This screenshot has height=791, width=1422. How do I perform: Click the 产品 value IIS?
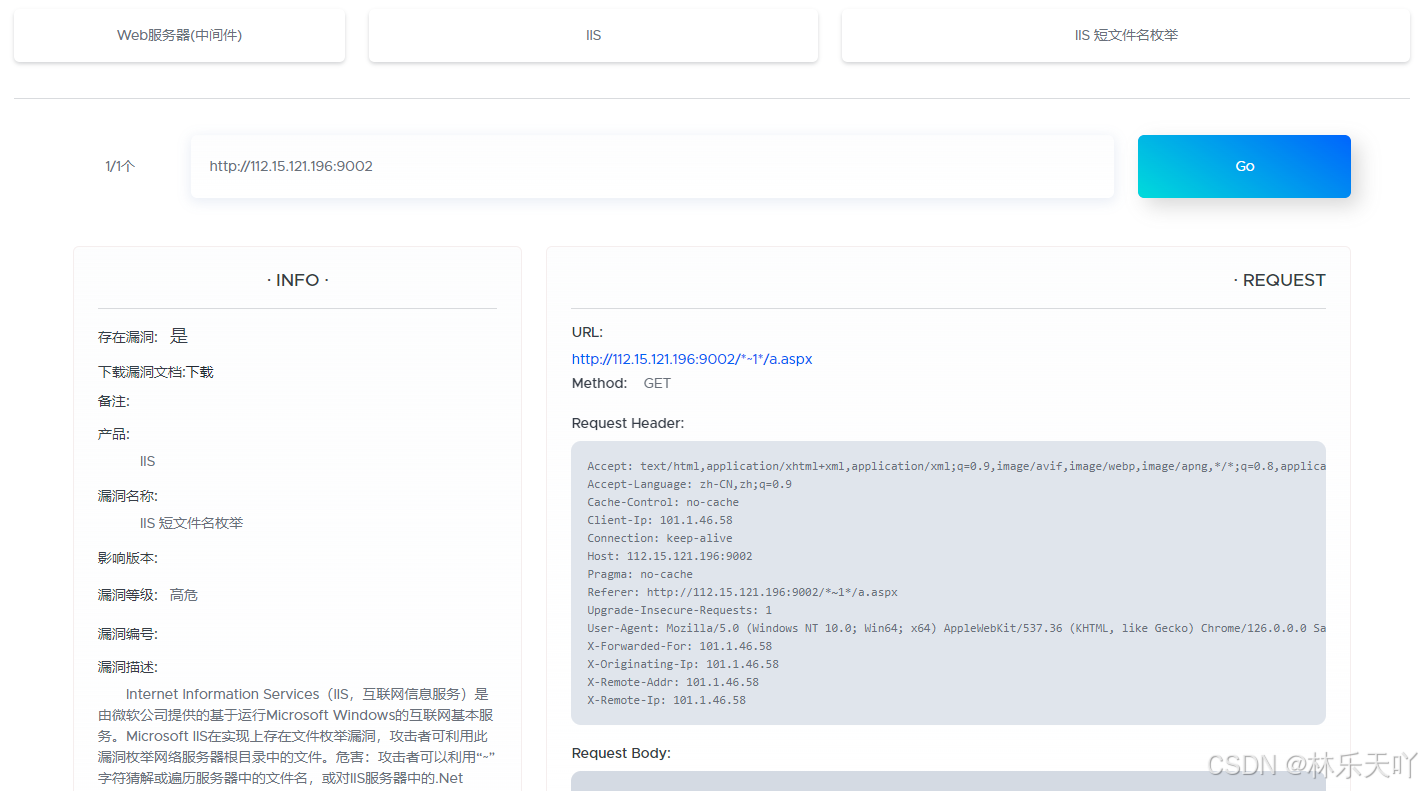tap(147, 461)
